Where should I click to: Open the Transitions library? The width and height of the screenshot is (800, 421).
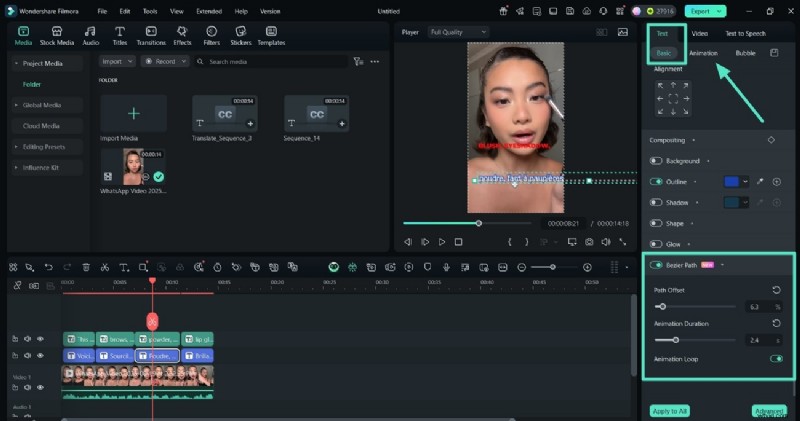[x=151, y=36]
